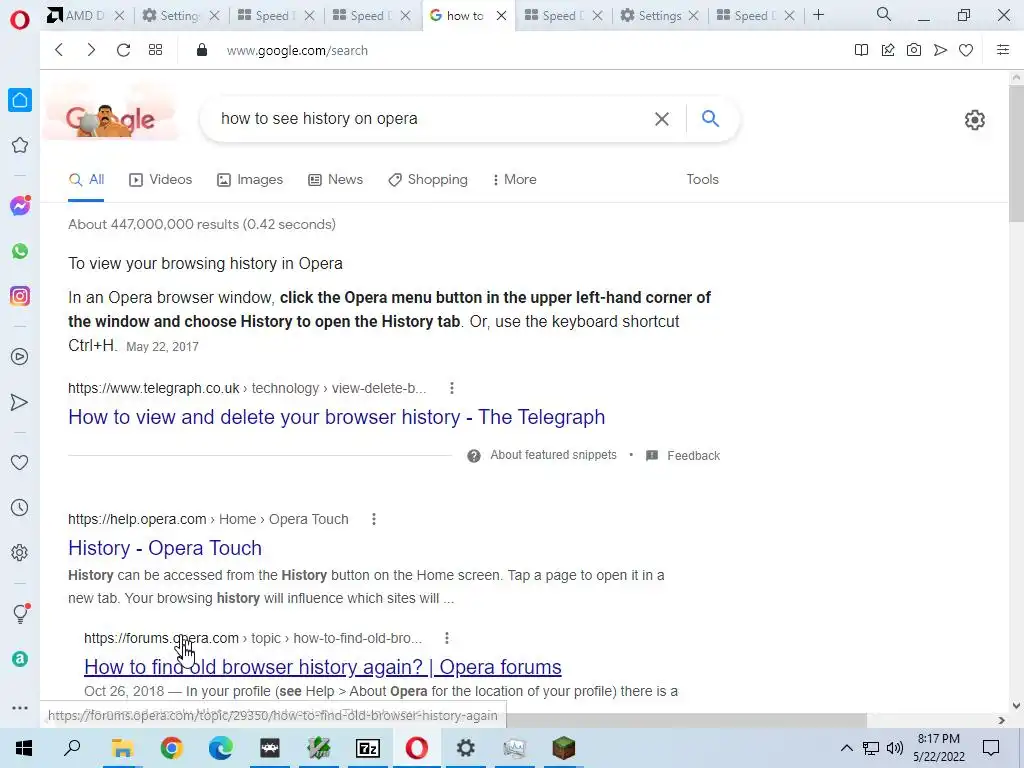The image size is (1024, 768).
Task: Open sidebar My Flow arrow icon
Action: coord(20,402)
